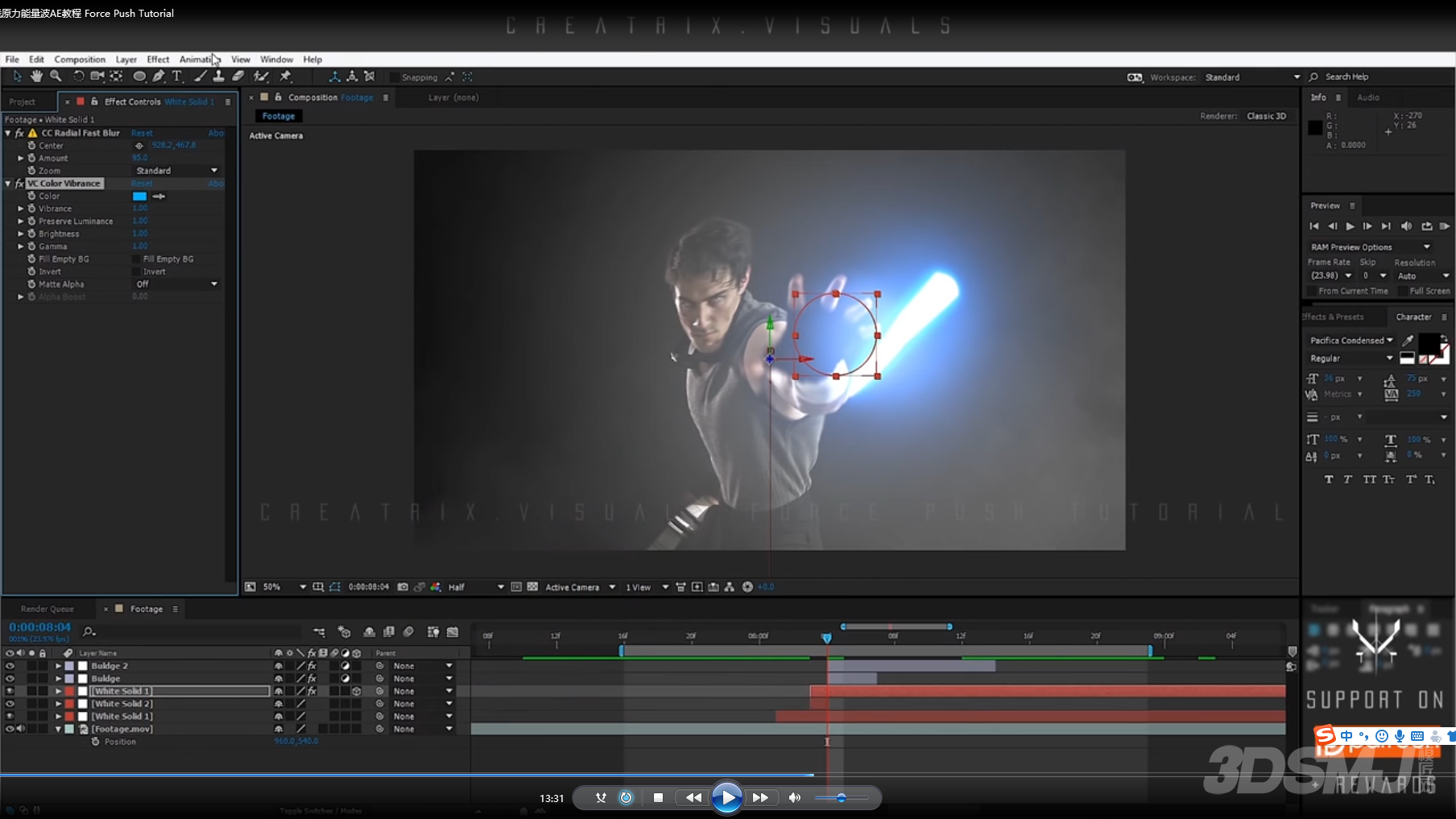1456x819 pixels.
Task: Select the Unified Camera tool
Action: tap(97, 76)
